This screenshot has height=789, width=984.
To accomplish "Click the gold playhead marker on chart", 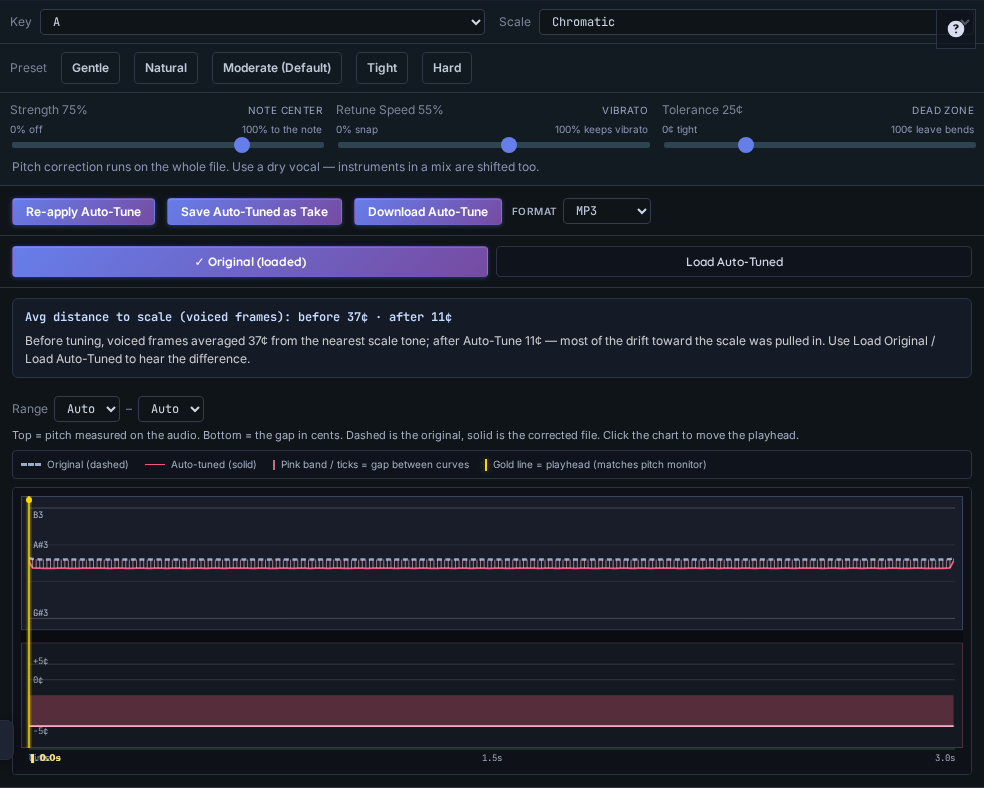I will pyautogui.click(x=29, y=500).
